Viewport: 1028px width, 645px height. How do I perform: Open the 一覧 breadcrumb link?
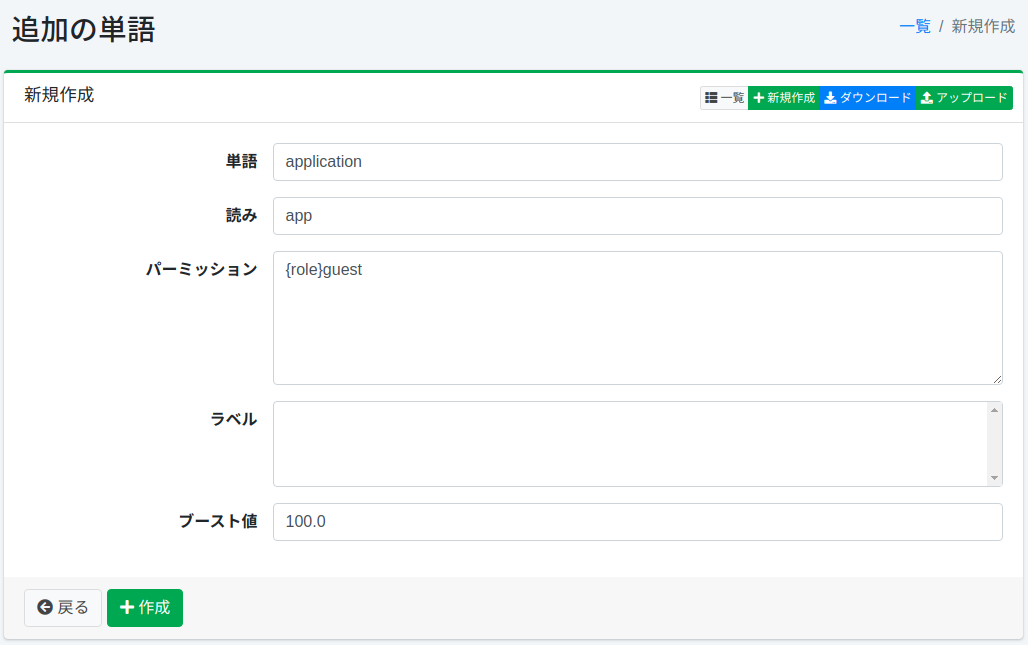point(914,27)
